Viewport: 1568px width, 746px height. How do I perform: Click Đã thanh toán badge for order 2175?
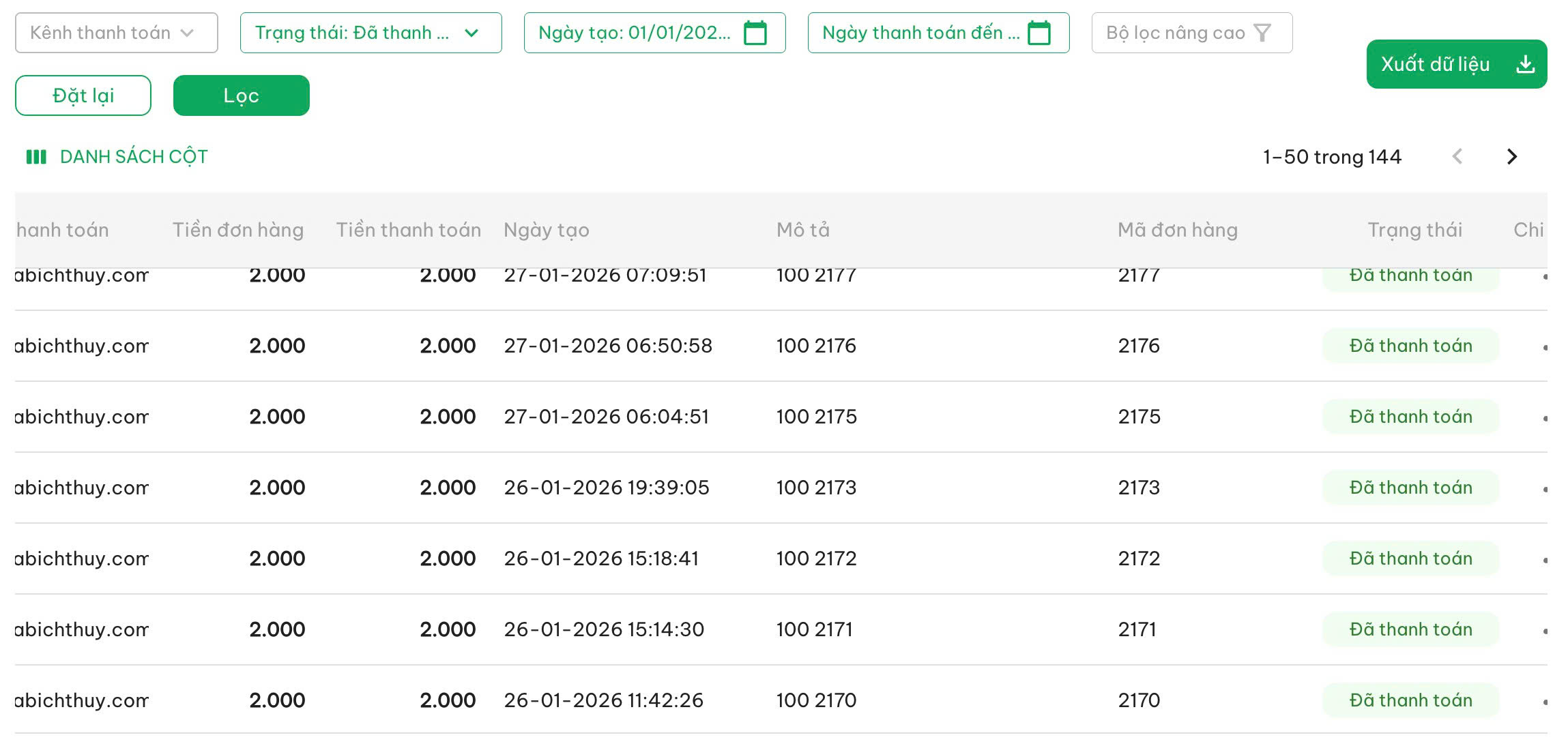[1410, 417]
